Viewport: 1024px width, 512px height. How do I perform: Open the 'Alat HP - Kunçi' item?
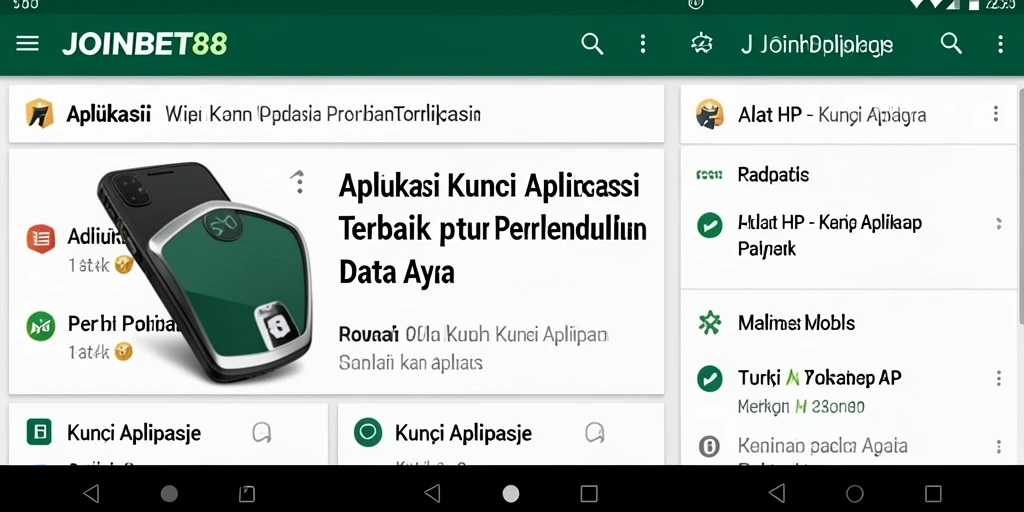pyautogui.click(x=831, y=115)
